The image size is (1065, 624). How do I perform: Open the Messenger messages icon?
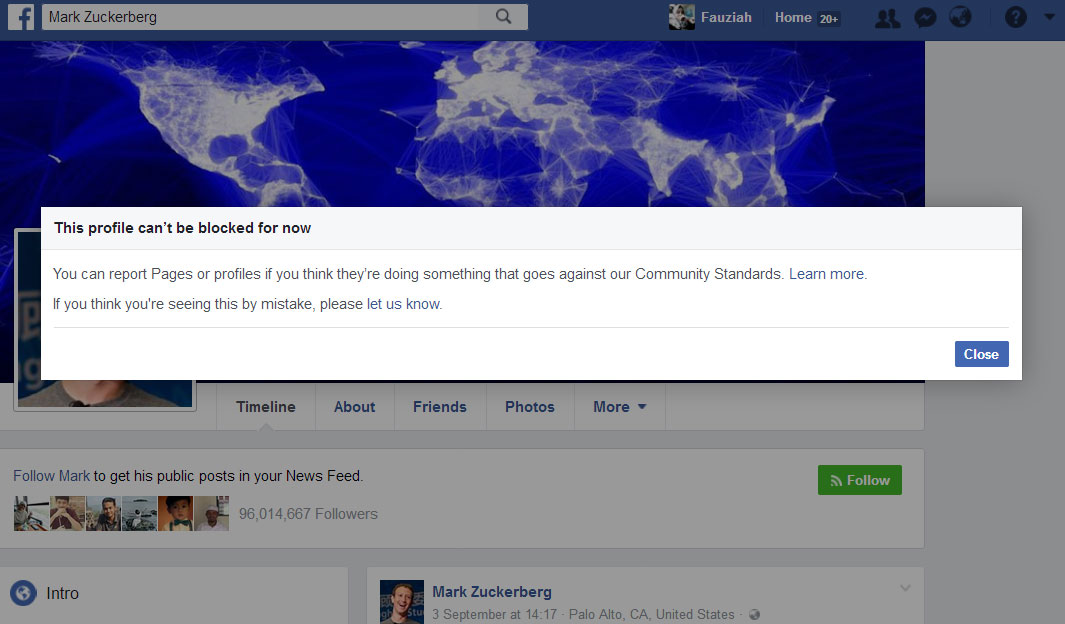[925, 18]
